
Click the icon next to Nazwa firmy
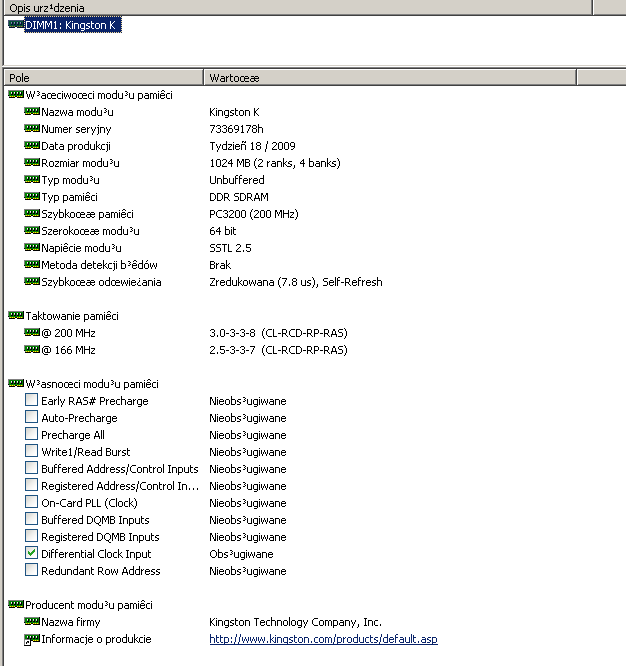pos(32,621)
